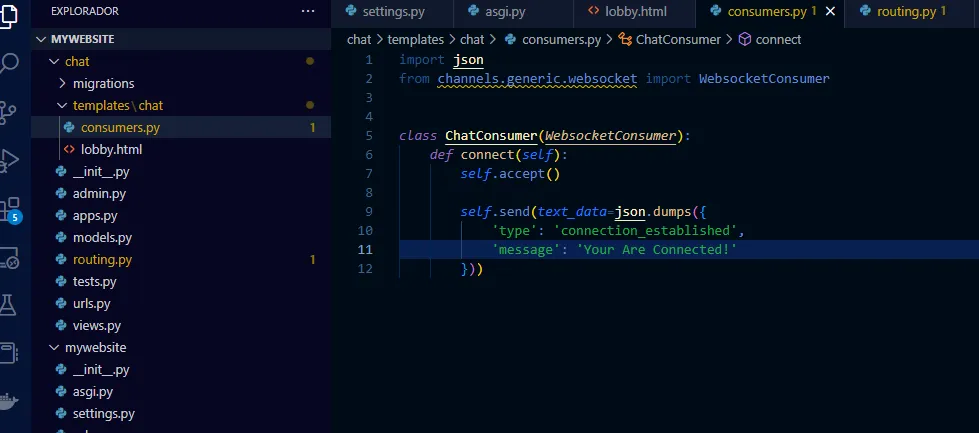Open the Extensions view with badge
This screenshot has height=433, width=979.
tap(10, 210)
